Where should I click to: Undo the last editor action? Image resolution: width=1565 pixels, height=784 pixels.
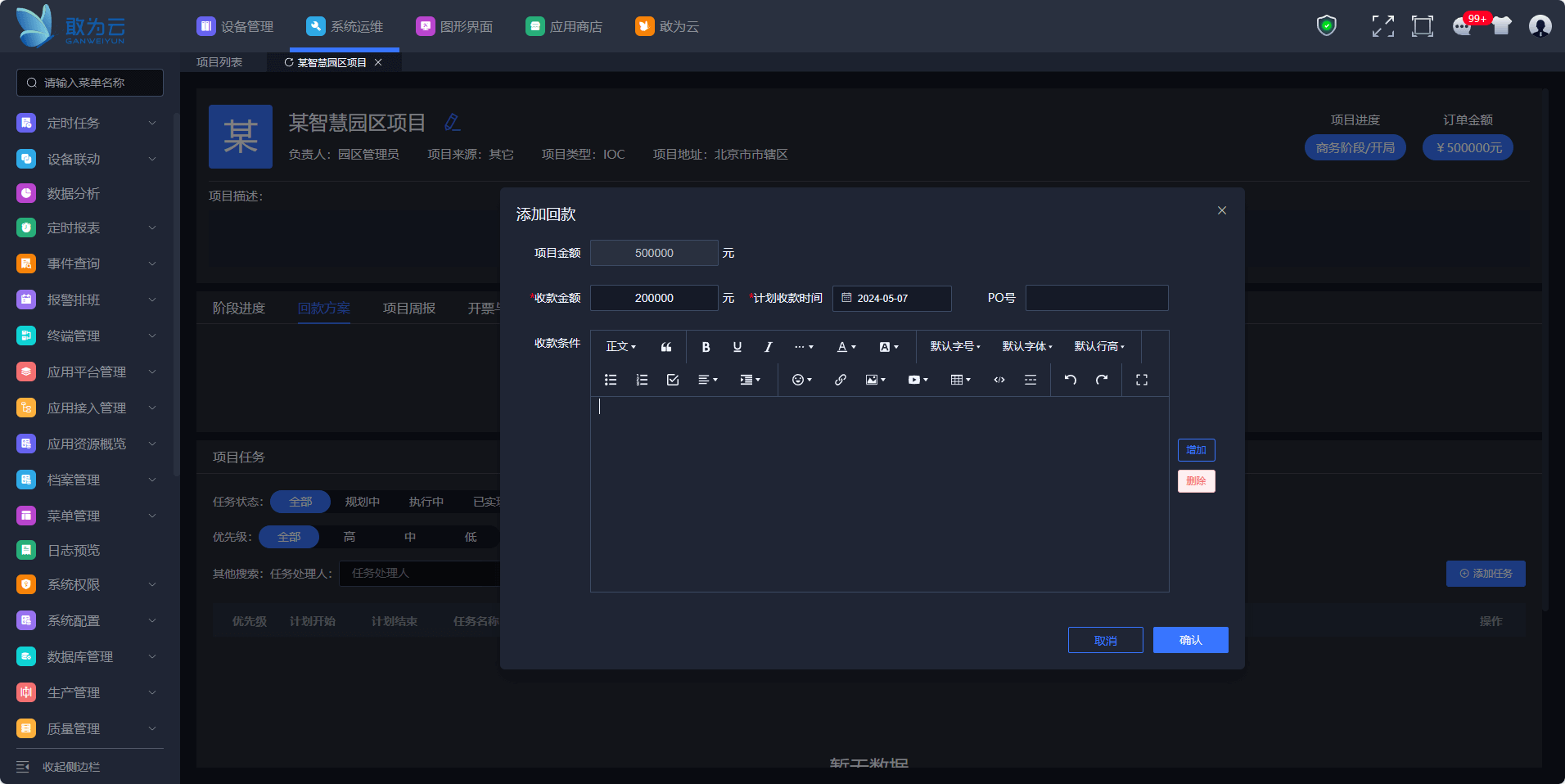(1070, 380)
